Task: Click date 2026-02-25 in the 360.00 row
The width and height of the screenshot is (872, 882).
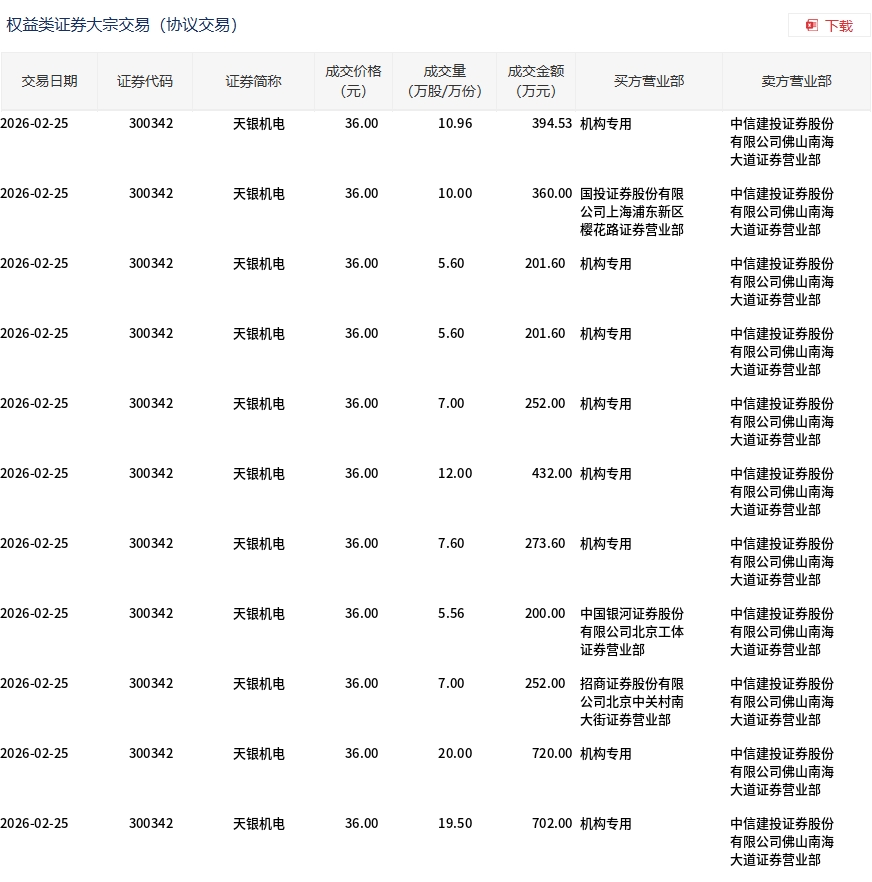Action: (34, 194)
